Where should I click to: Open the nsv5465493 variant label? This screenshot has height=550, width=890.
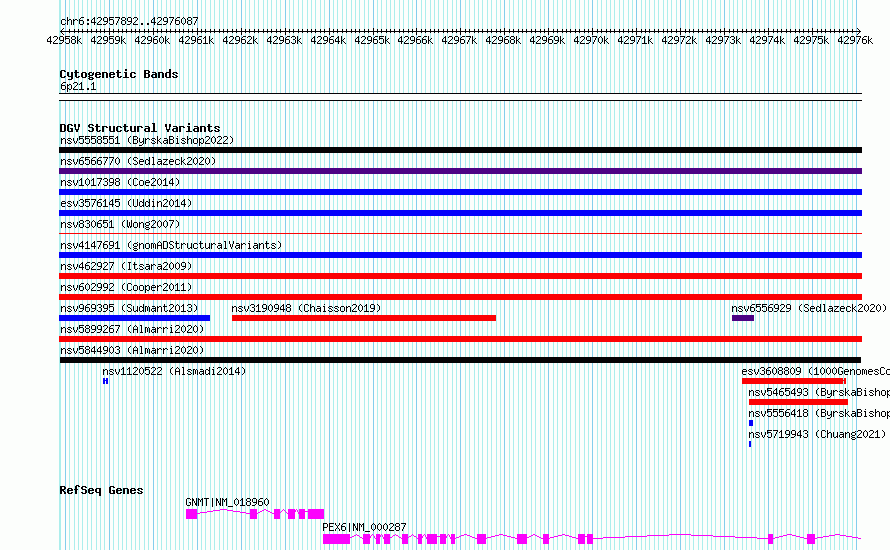(818, 392)
